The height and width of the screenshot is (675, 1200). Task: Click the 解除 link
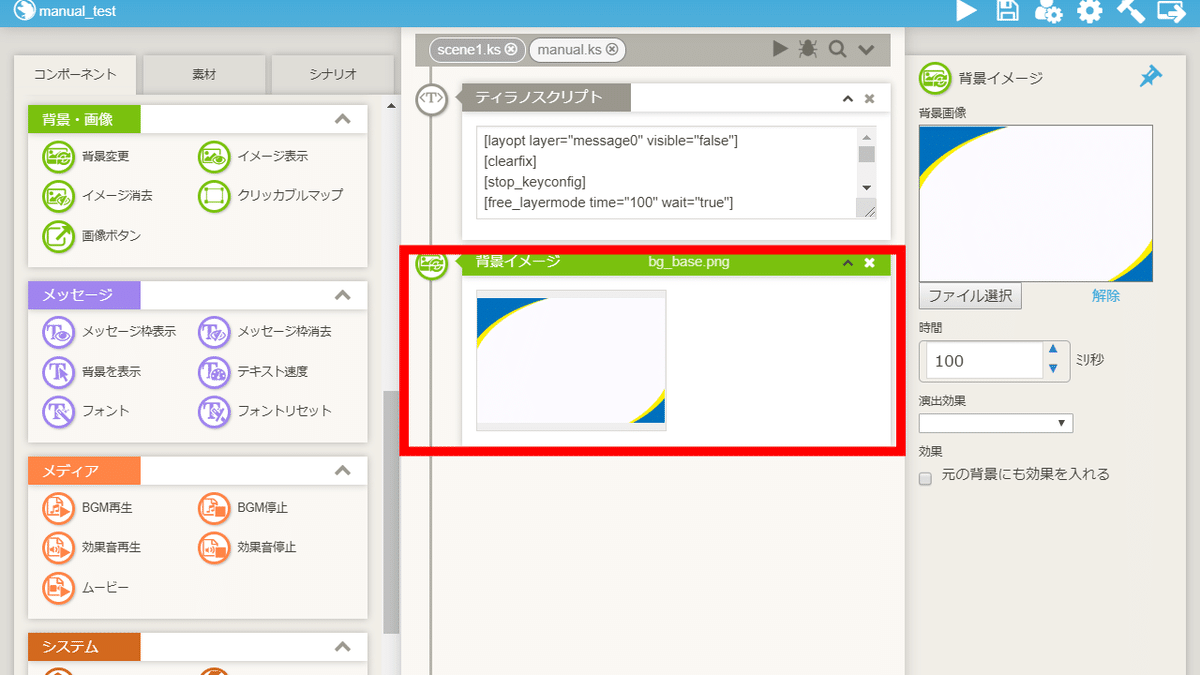click(x=1106, y=296)
